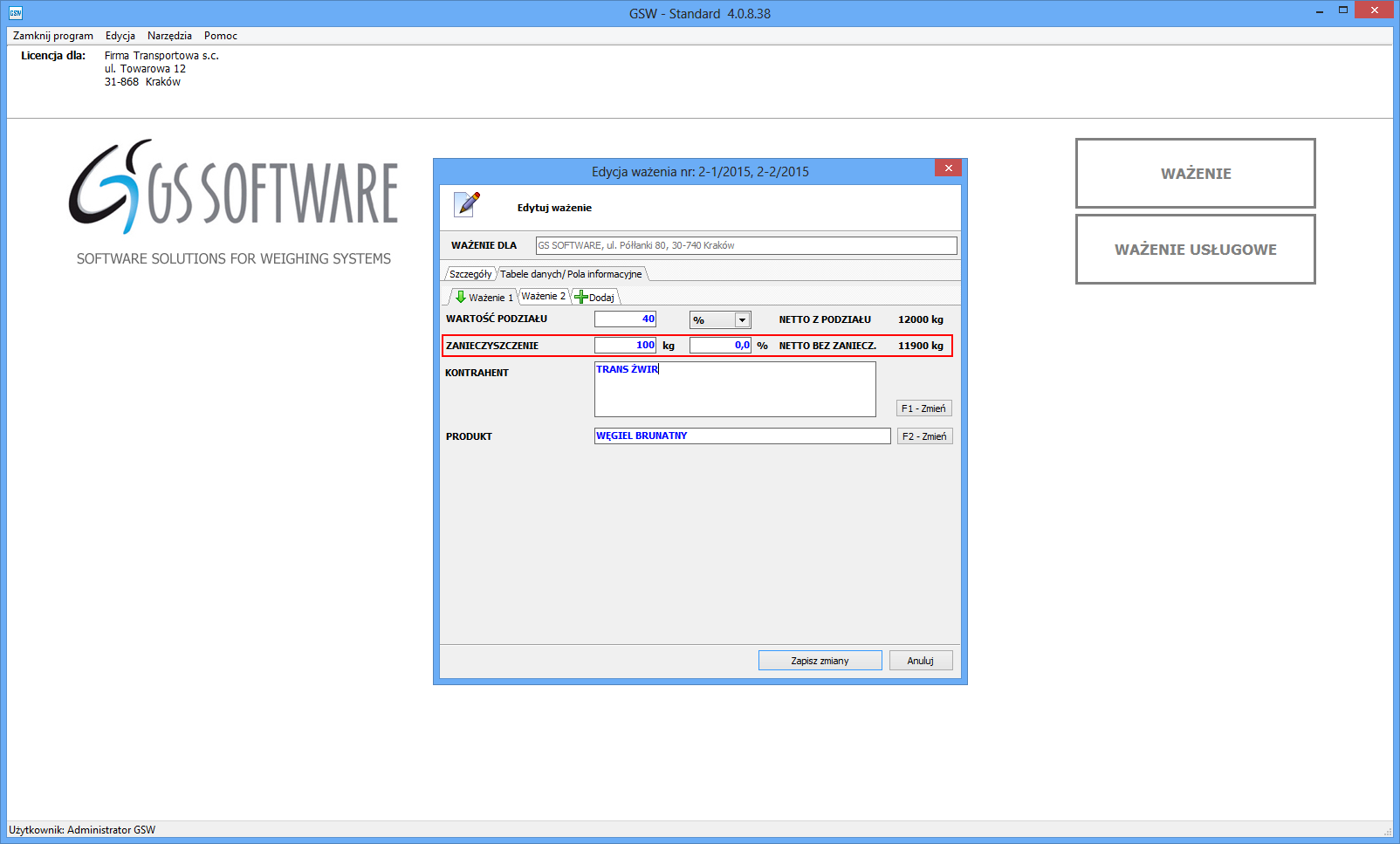Open the percent unit dropdown for Wartość podziału

pos(742,320)
